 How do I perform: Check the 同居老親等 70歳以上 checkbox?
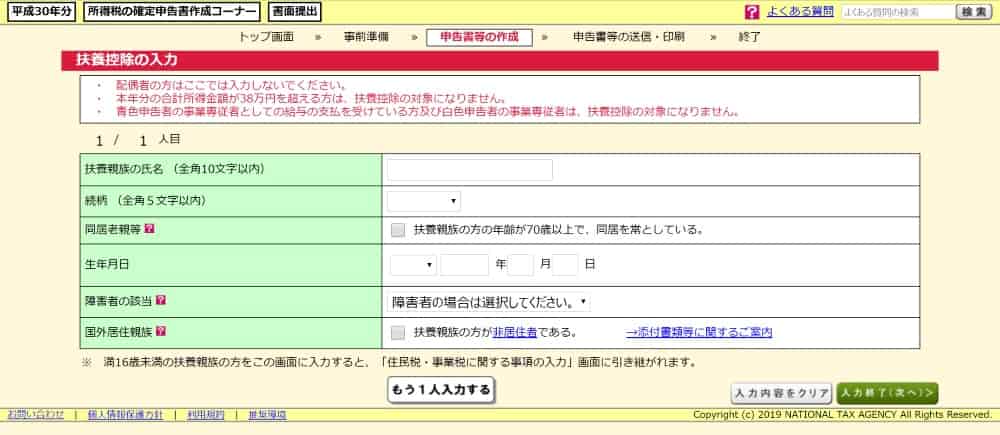click(398, 229)
